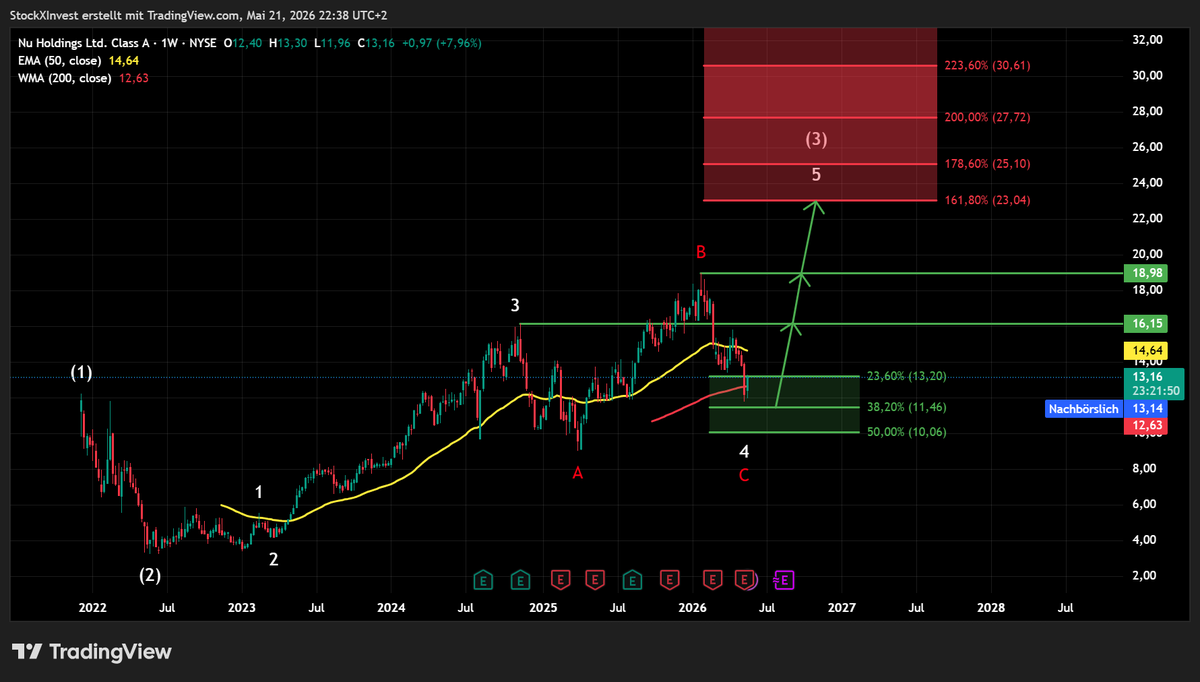Click the 2028 time axis label

[x=991, y=607]
